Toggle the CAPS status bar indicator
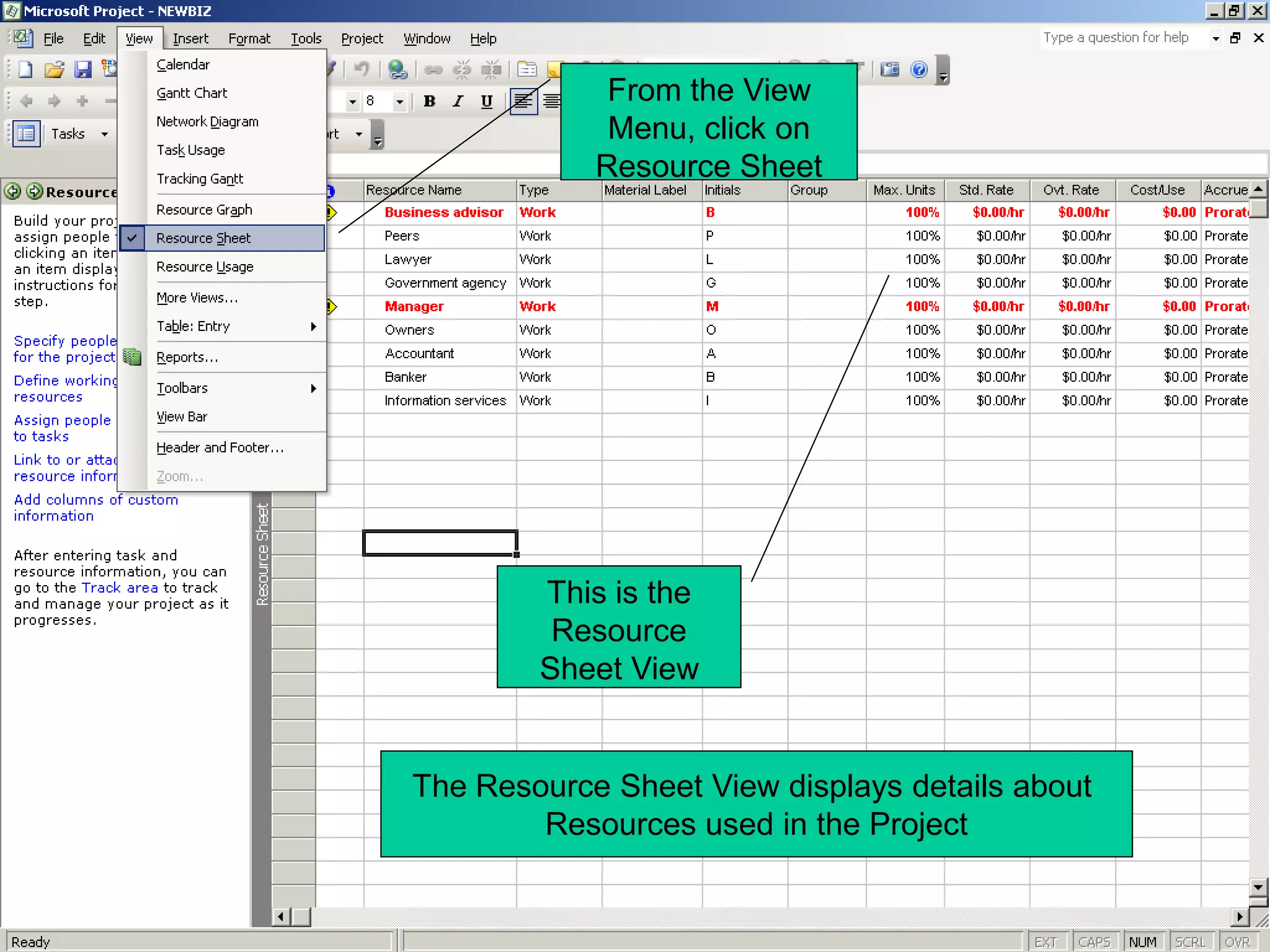 [1094, 942]
